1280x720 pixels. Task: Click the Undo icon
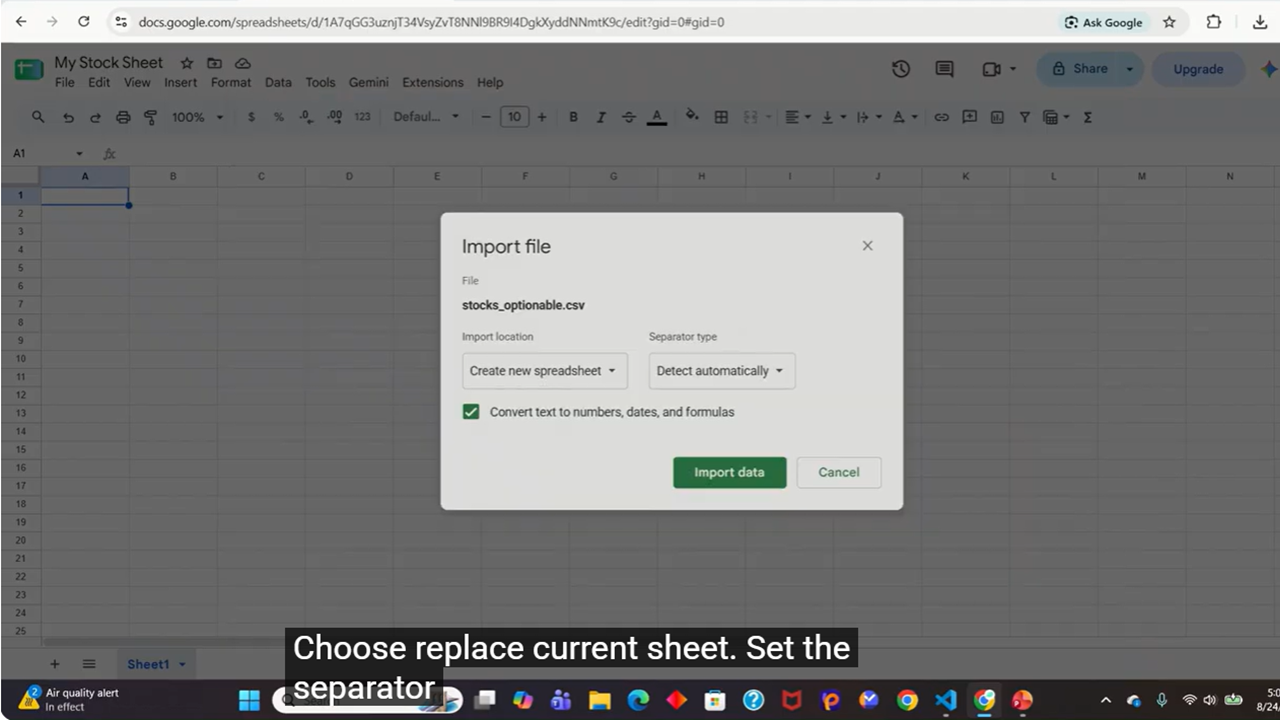pyautogui.click(x=68, y=117)
